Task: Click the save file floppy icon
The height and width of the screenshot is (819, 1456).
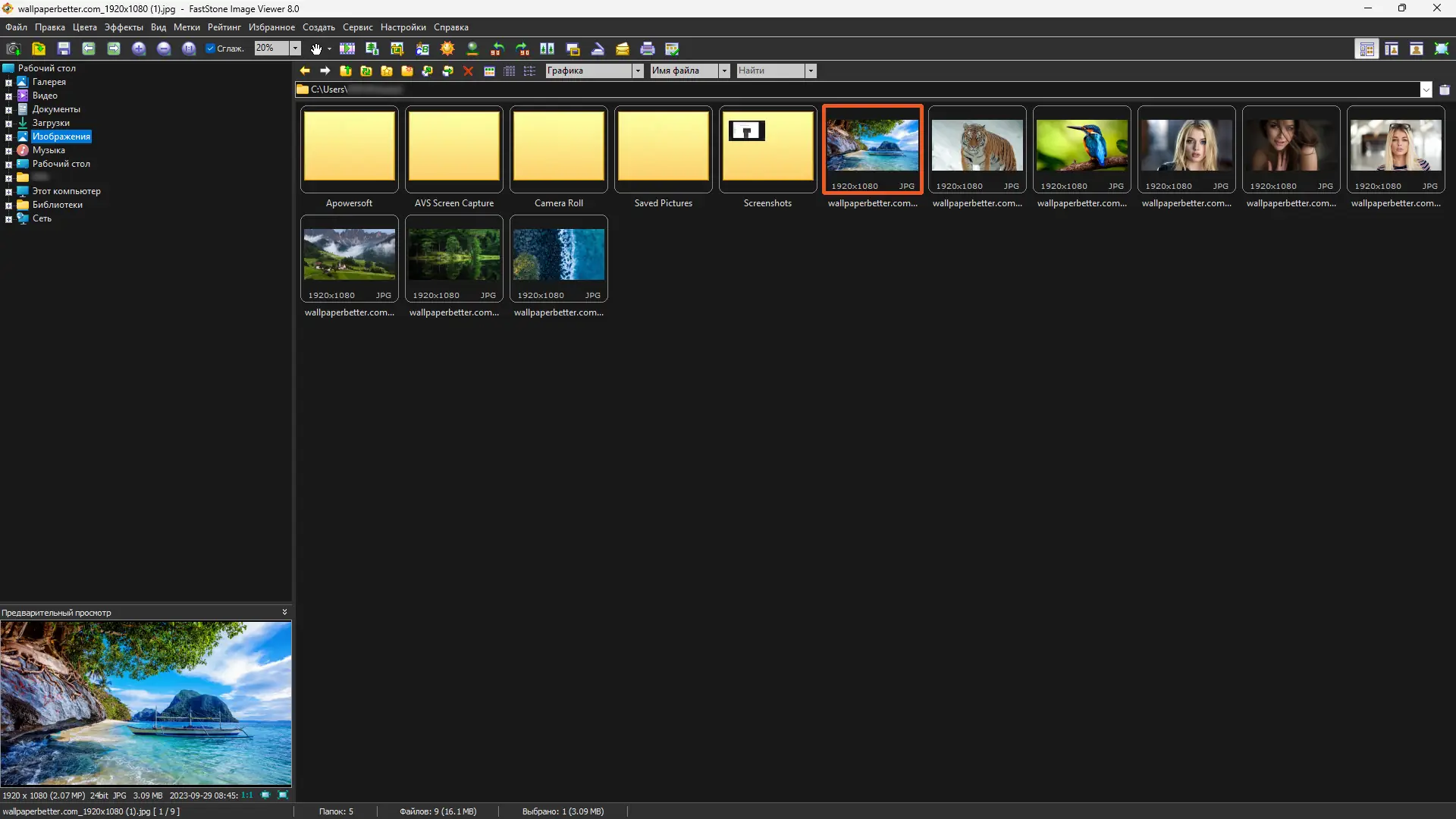Action: [x=64, y=49]
